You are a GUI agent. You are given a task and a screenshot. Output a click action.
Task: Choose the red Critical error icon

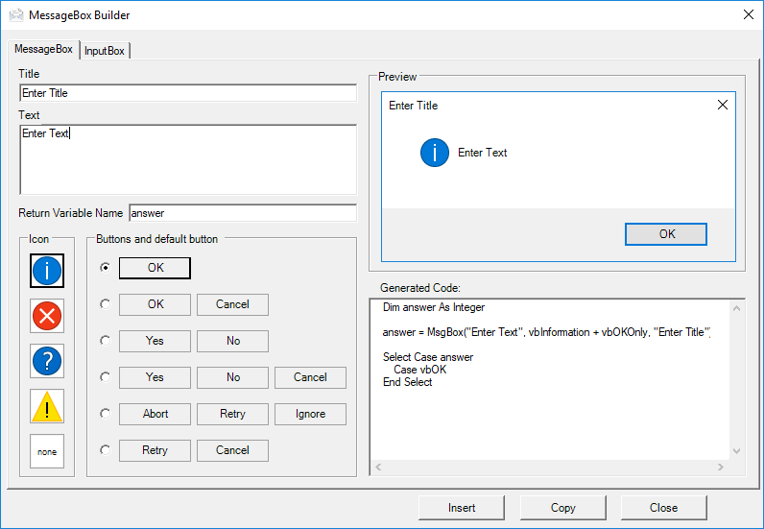tap(47, 316)
